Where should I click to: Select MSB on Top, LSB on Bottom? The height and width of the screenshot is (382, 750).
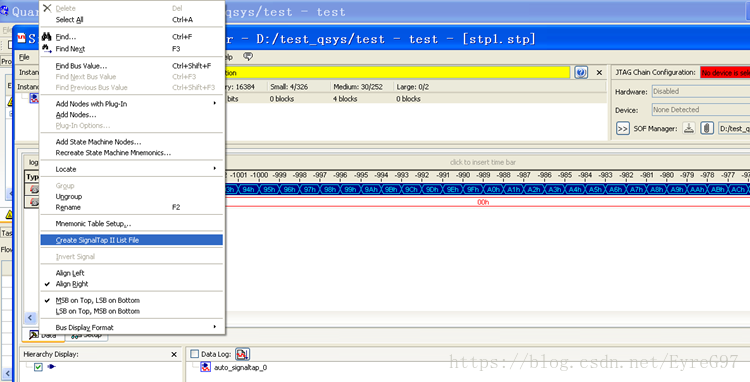click(98, 300)
